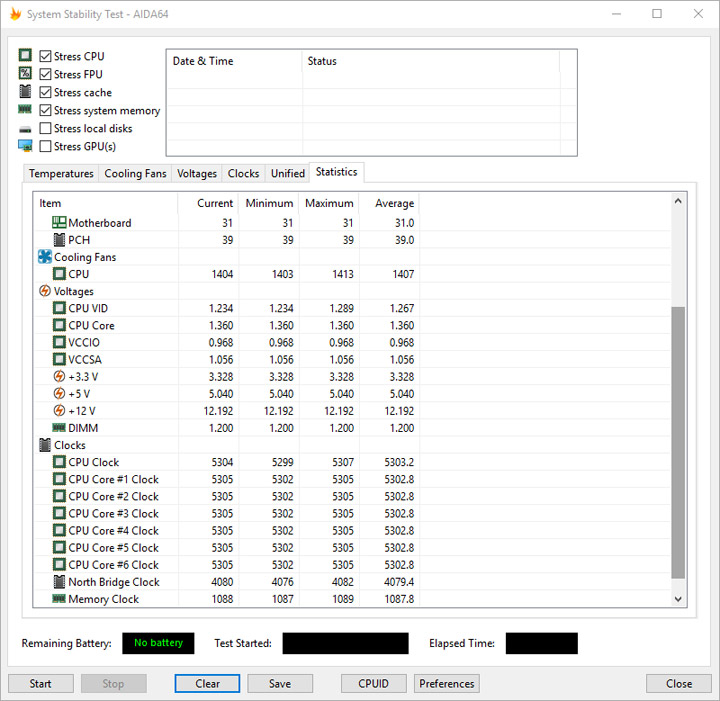
Task: Click the CPU Clock average value 5303.2
Action: tap(399, 462)
